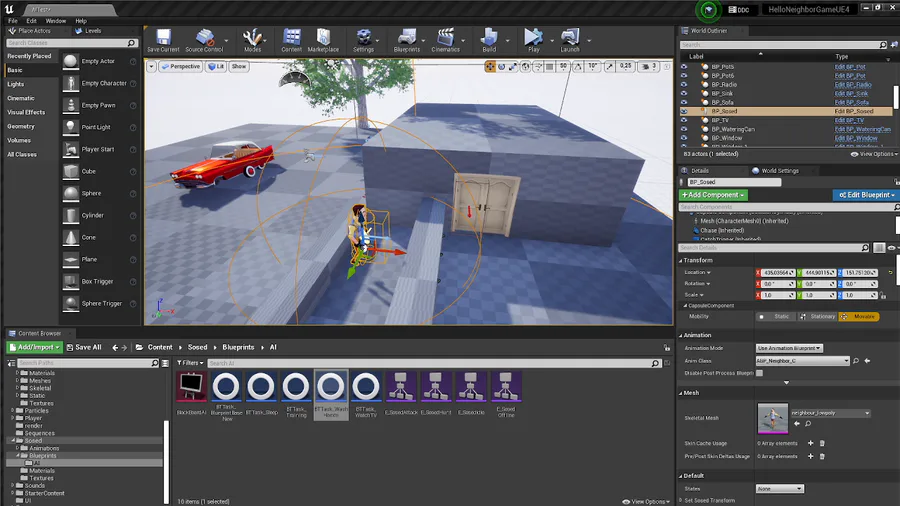Screen dimensions: 900x506
Task: Open the Animation Mode dropdown
Action: pos(789,348)
